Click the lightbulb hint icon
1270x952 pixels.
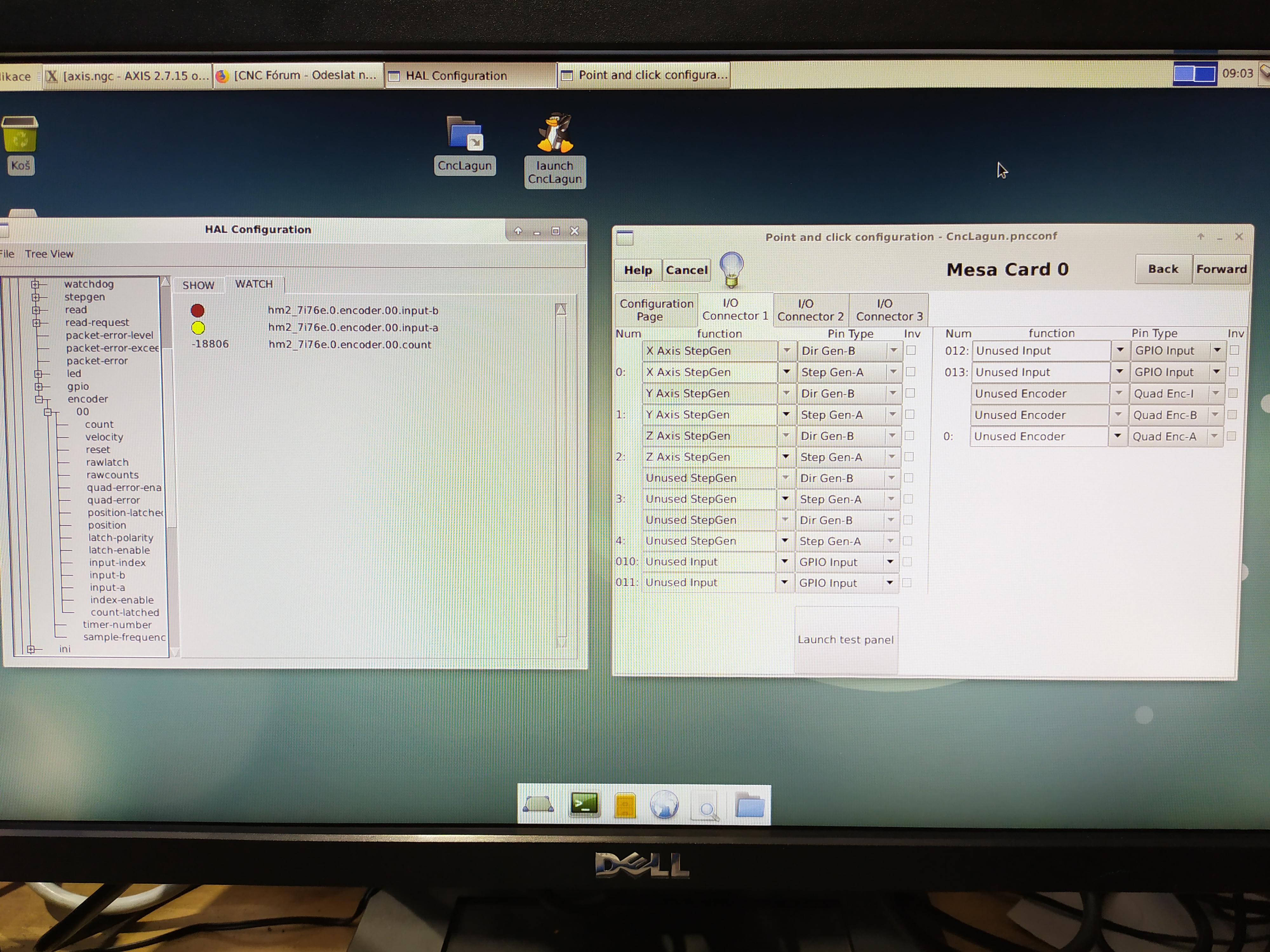click(731, 268)
